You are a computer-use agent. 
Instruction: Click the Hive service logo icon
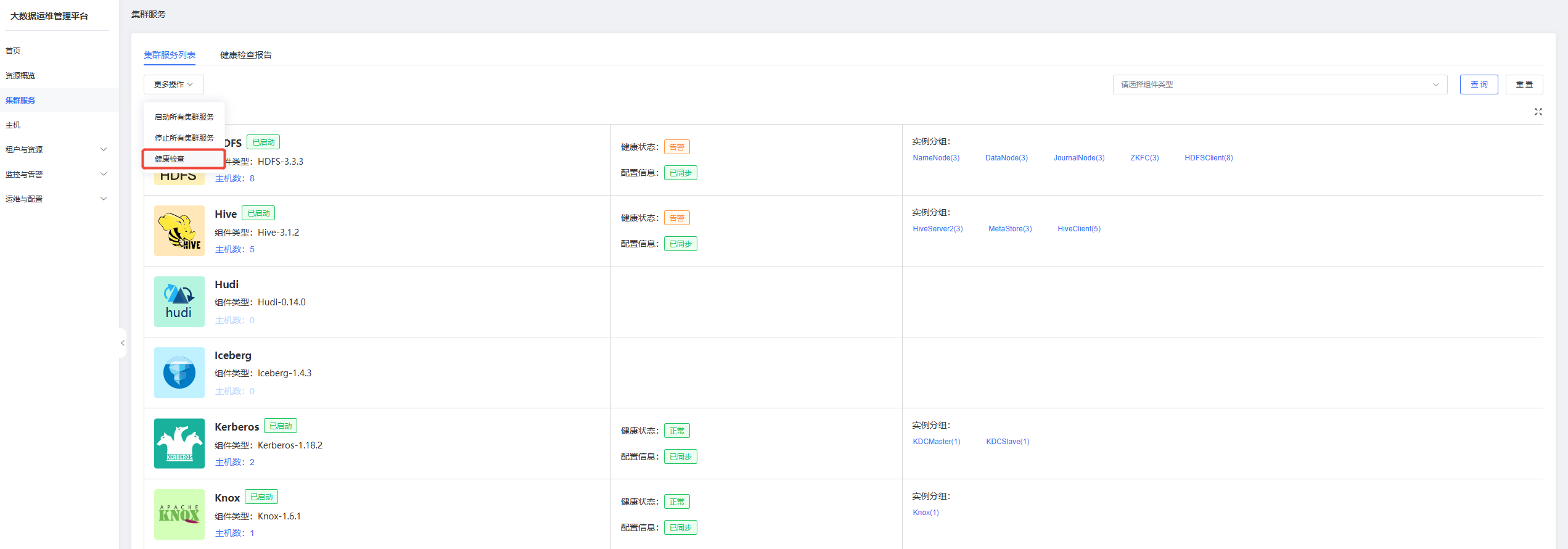click(179, 231)
